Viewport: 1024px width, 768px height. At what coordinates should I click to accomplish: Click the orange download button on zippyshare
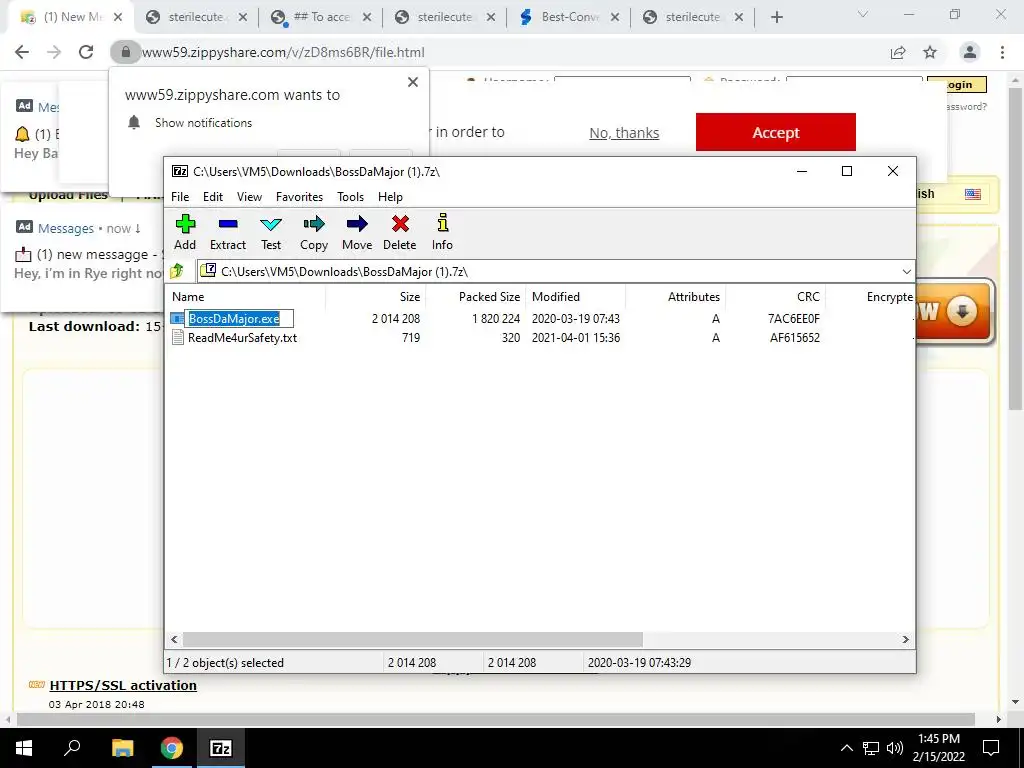tap(955, 312)
